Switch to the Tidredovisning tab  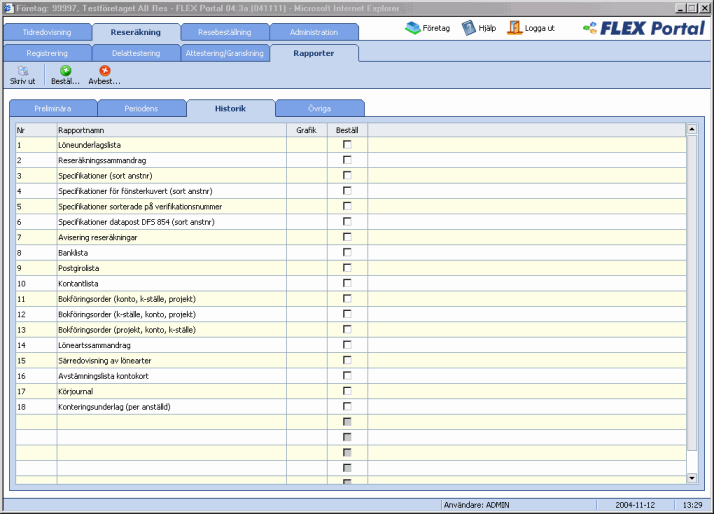46,32
